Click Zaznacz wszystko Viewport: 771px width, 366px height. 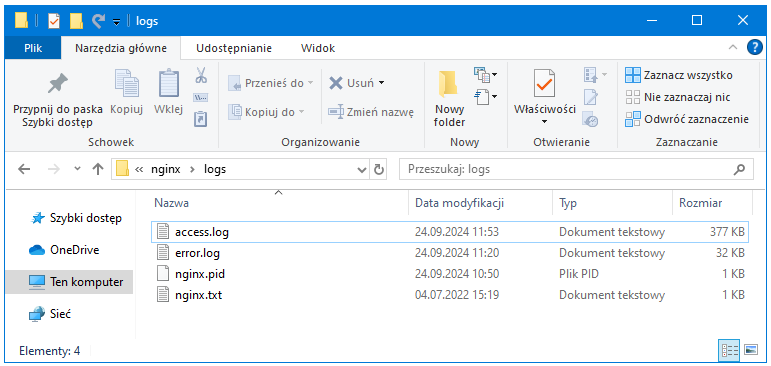(x=679, y=75)
